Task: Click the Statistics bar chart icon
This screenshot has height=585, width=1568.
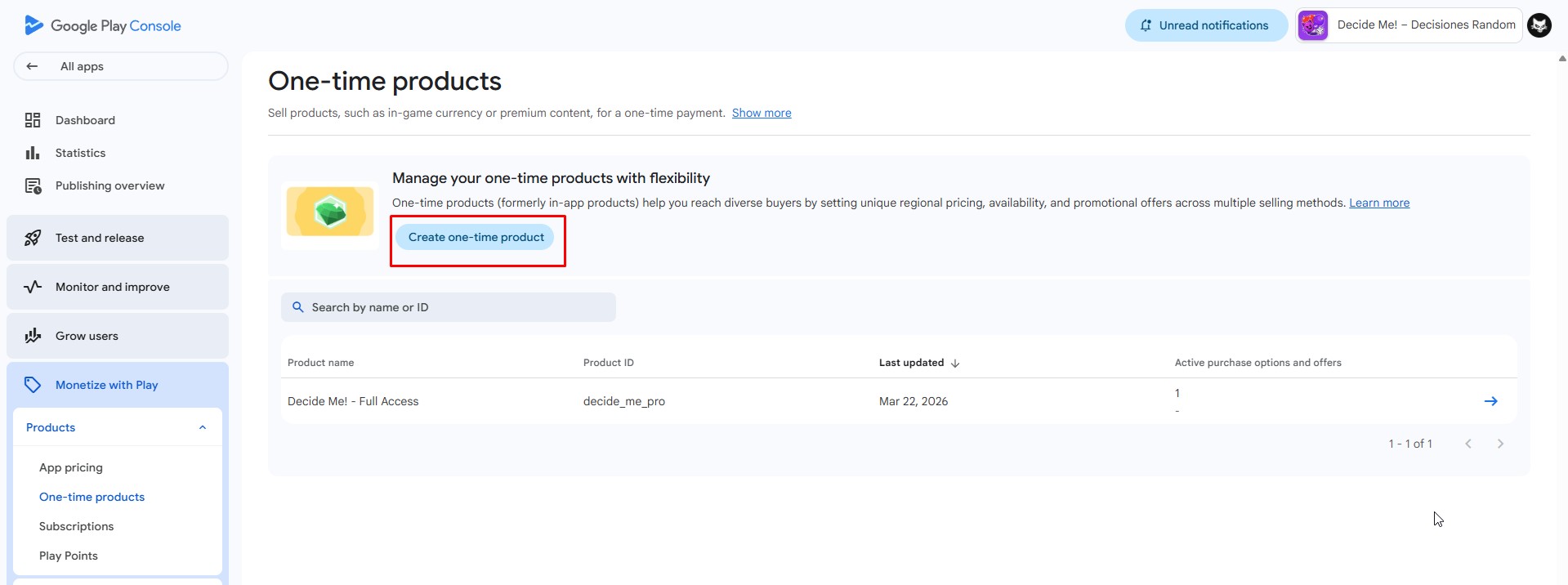Action: pyautogui.click(x=33, y=153)
